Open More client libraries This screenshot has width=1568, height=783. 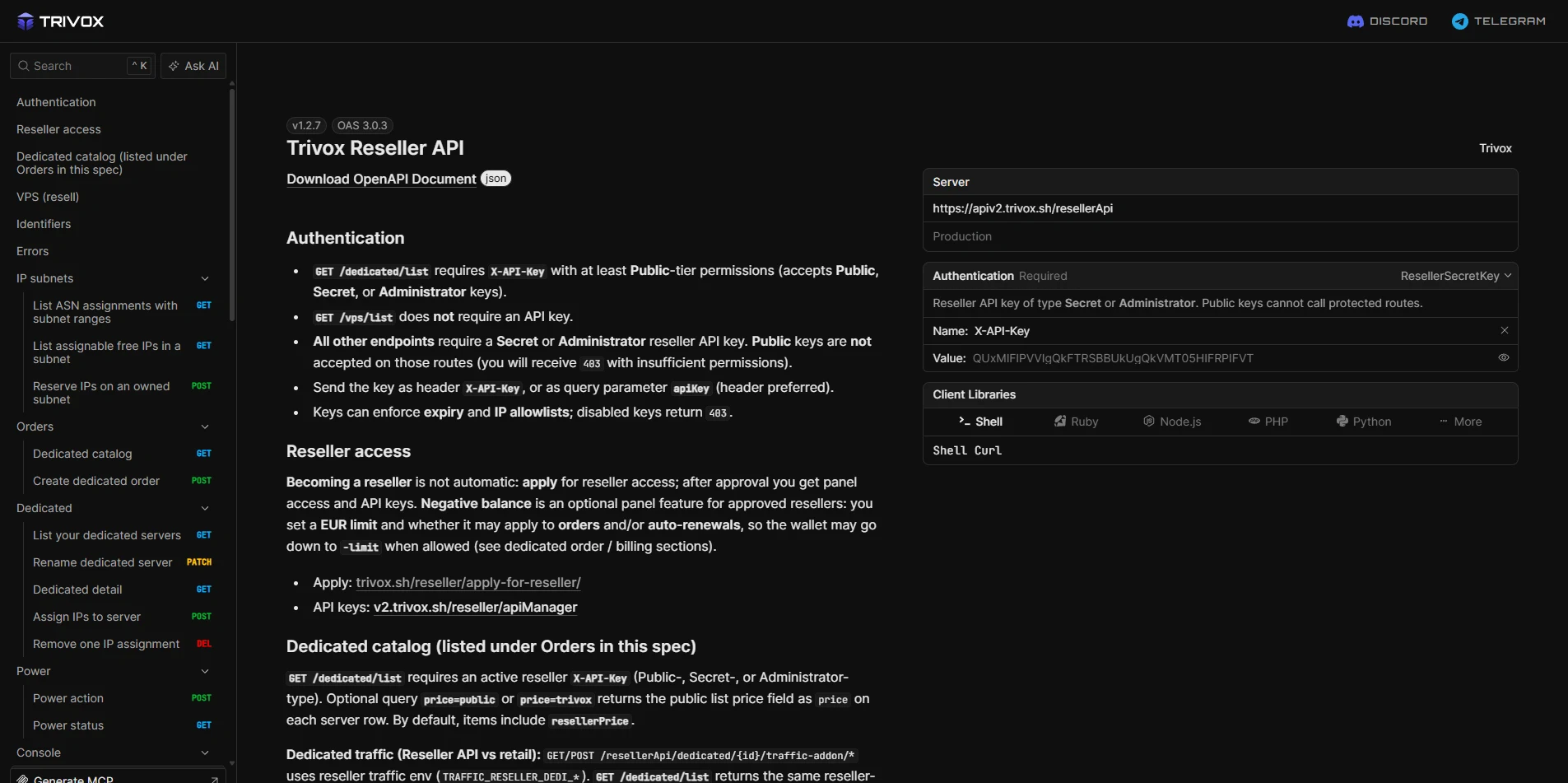pos(1460,422)
